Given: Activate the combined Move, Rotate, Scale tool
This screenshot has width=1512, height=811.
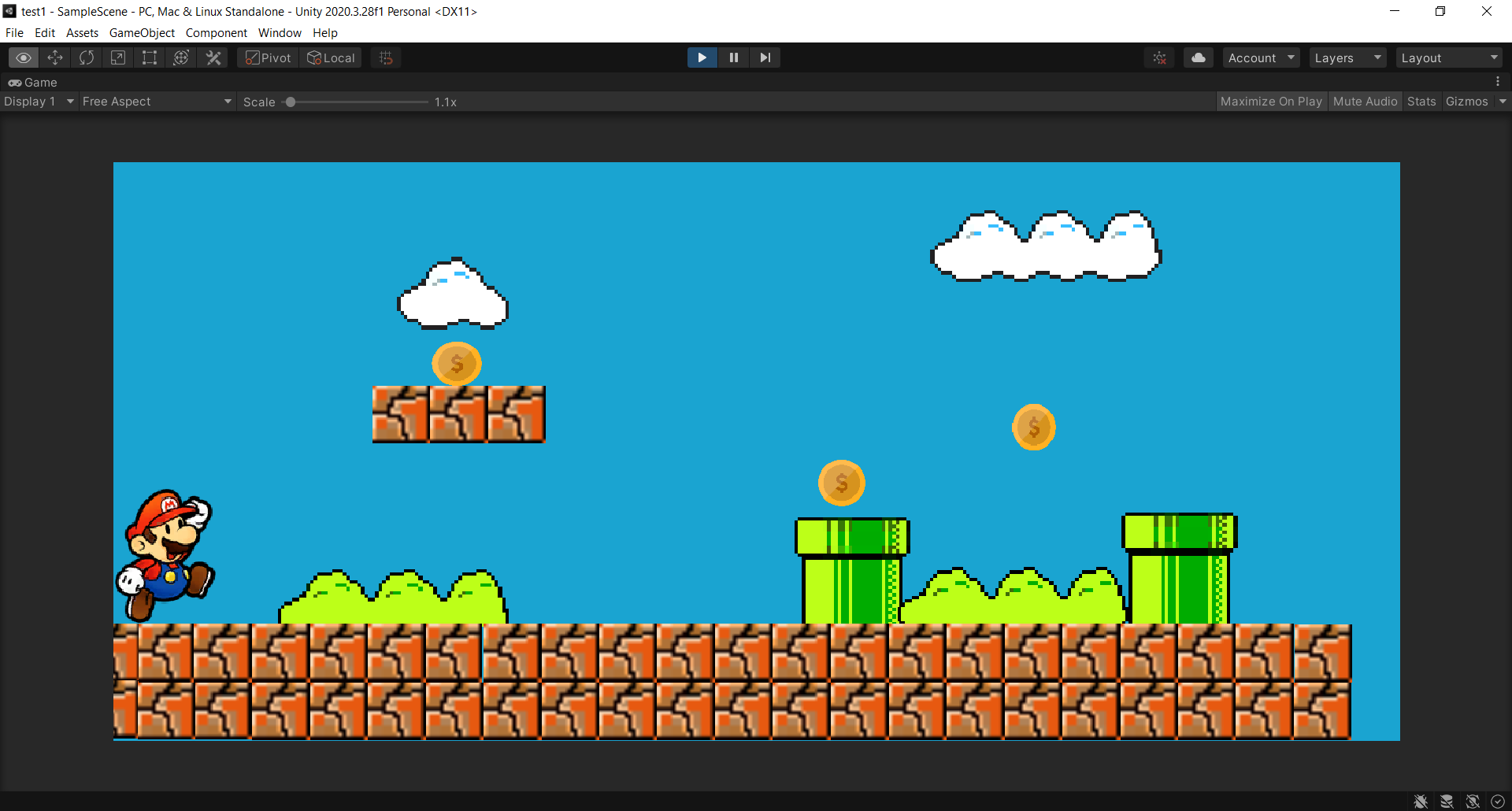Looking at the screenshot, I should tap(180, 57).
